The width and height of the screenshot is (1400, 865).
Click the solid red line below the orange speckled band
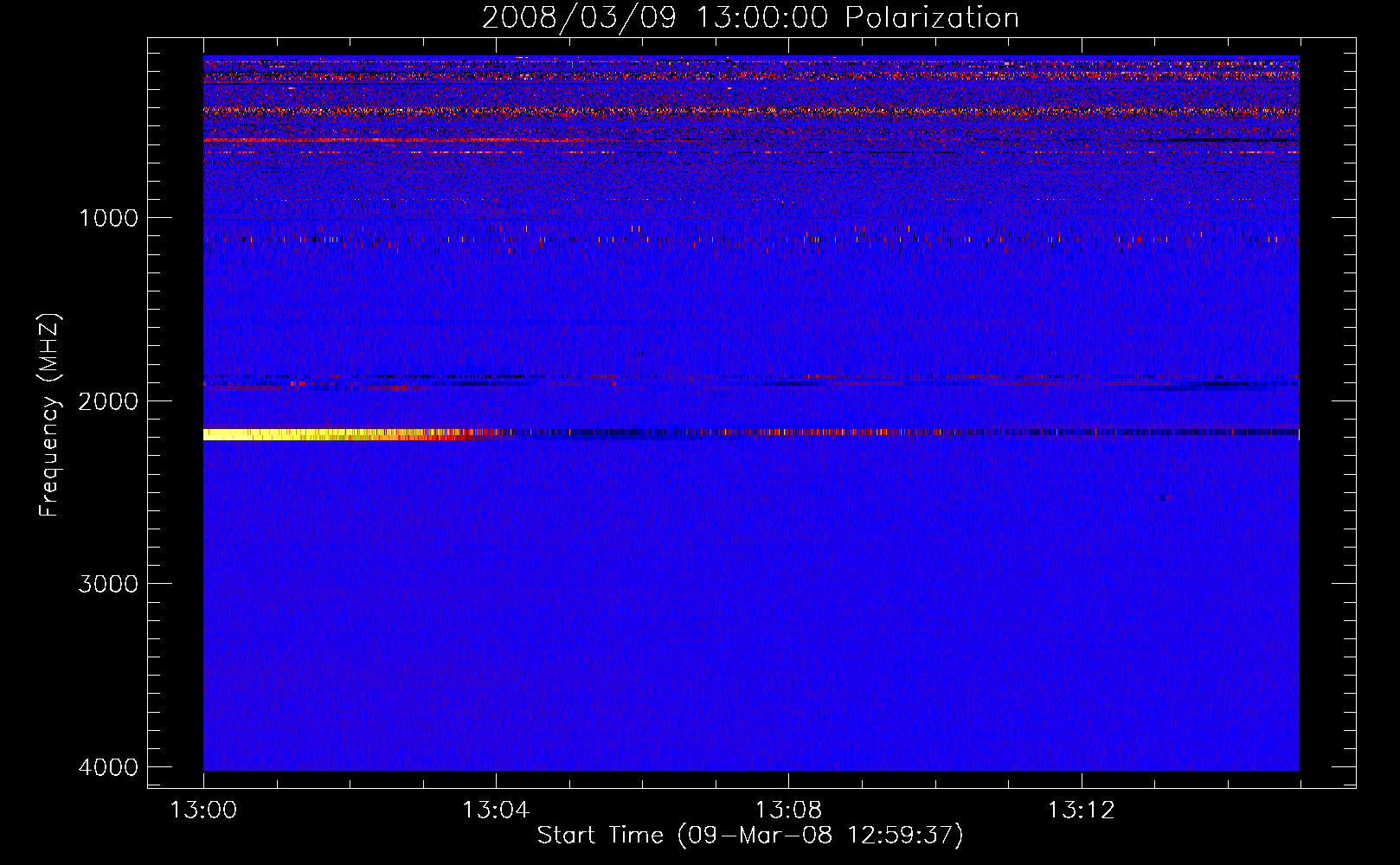346,139
